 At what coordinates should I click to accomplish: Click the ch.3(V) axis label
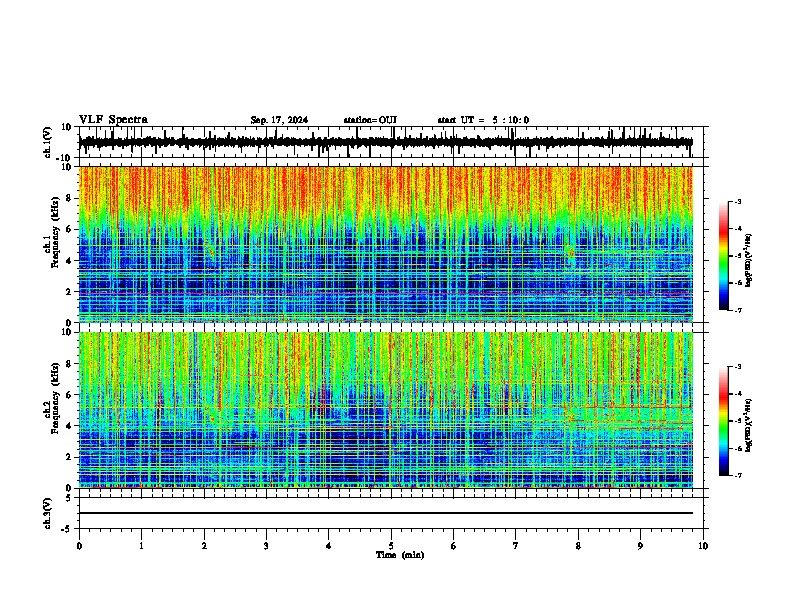point(47,514)
